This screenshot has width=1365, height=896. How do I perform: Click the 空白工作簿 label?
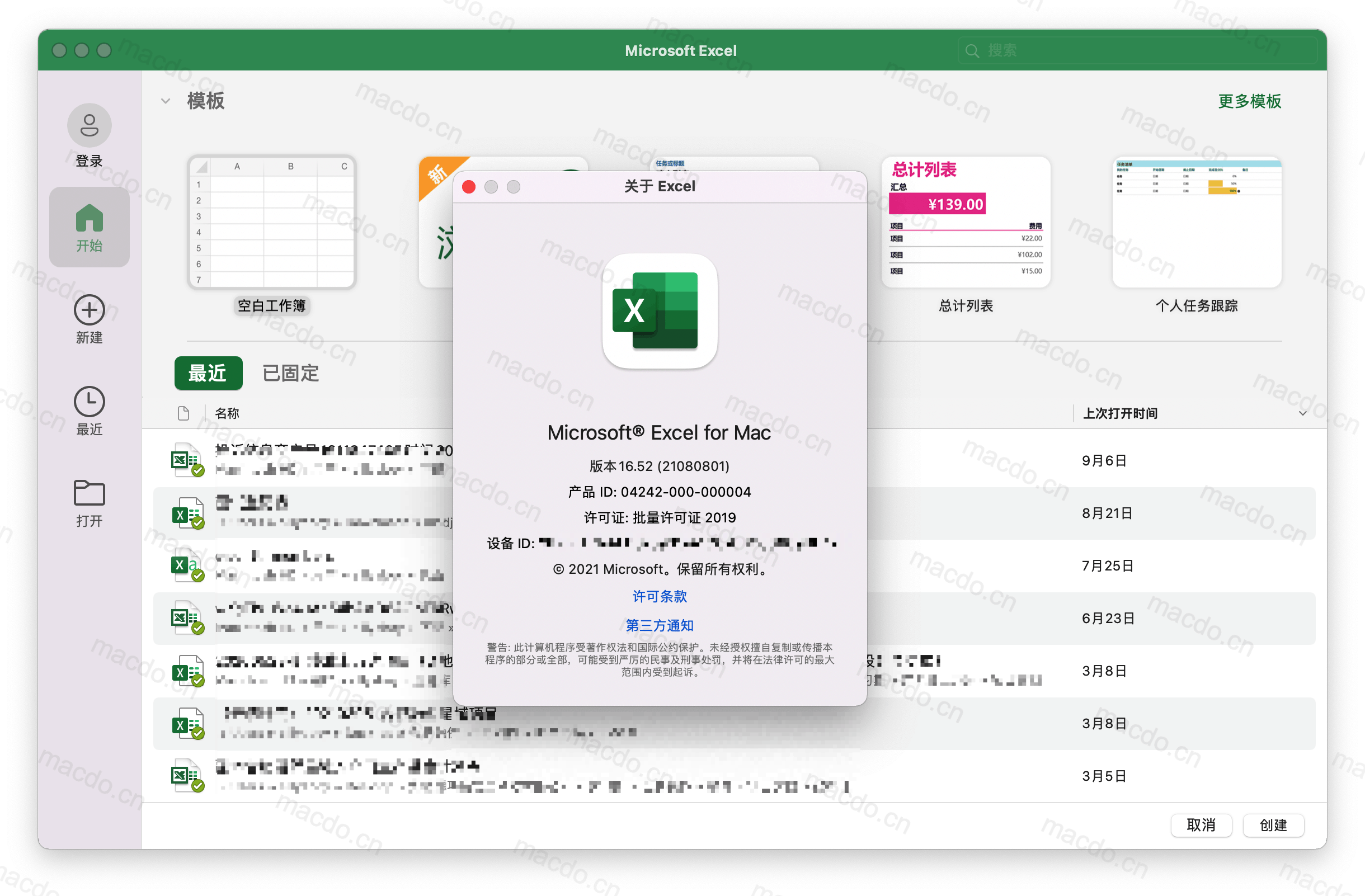(x=271, y=305)
